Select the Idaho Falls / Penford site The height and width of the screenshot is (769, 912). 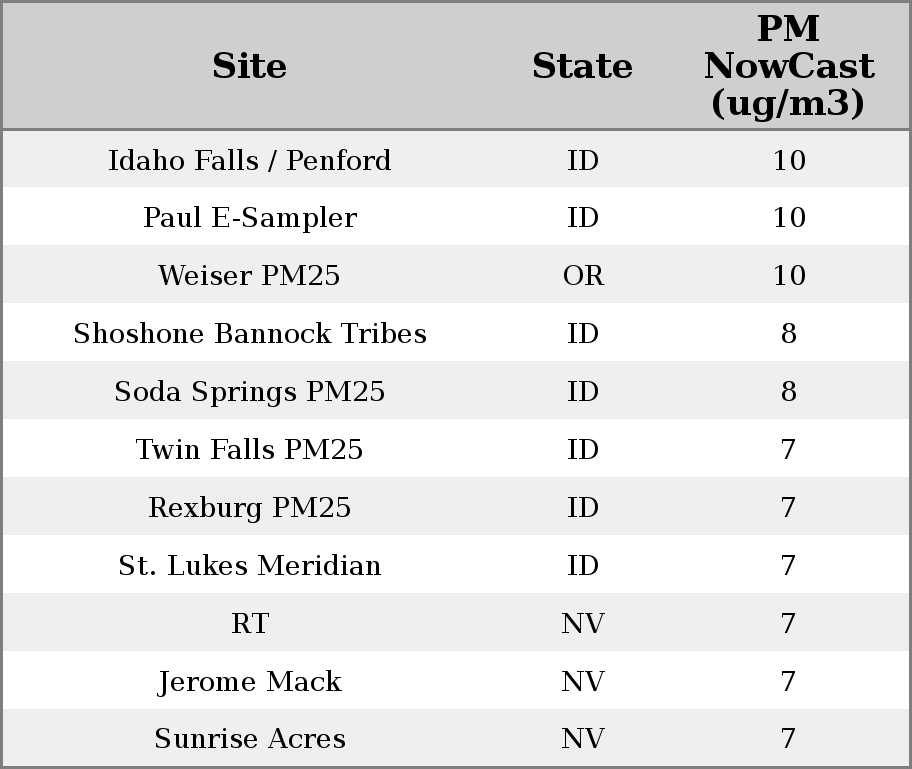click(250, 160)
